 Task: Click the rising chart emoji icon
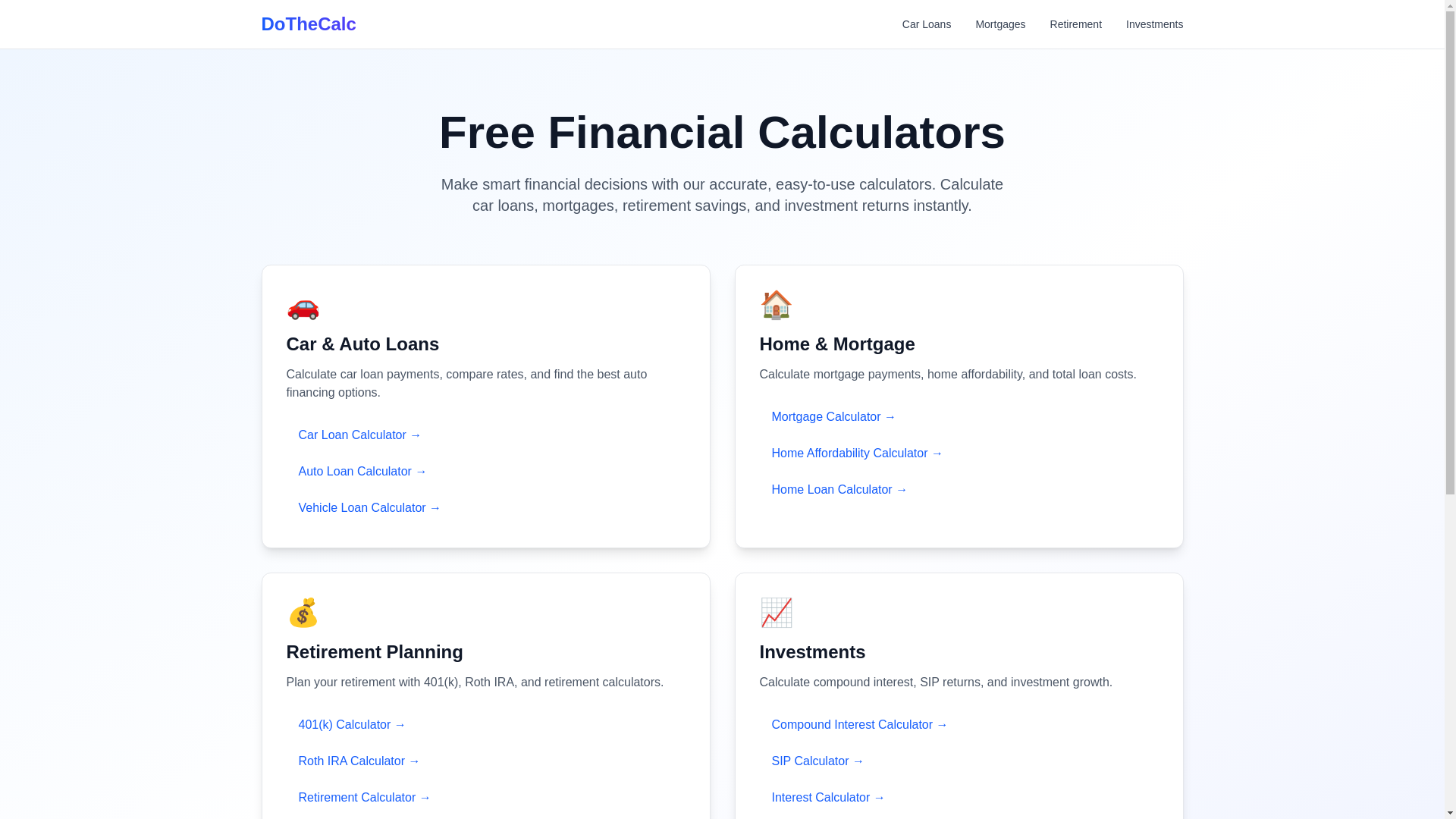[776, 613]
